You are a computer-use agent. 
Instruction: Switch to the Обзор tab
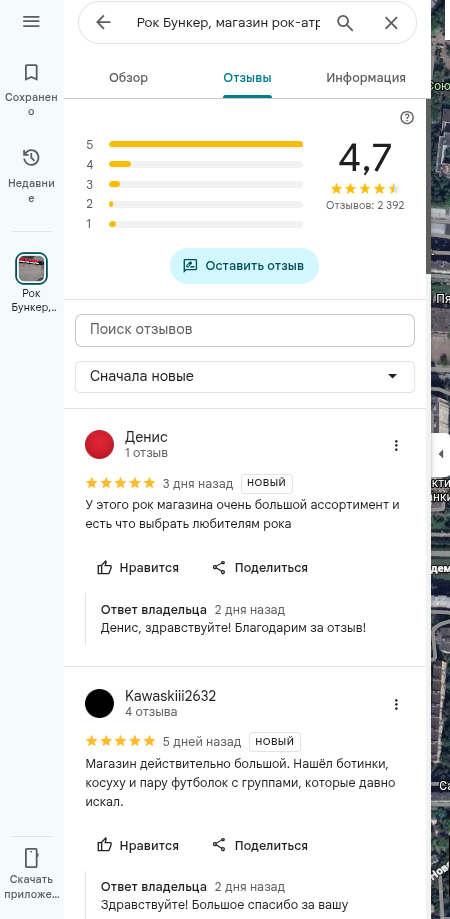128,77
